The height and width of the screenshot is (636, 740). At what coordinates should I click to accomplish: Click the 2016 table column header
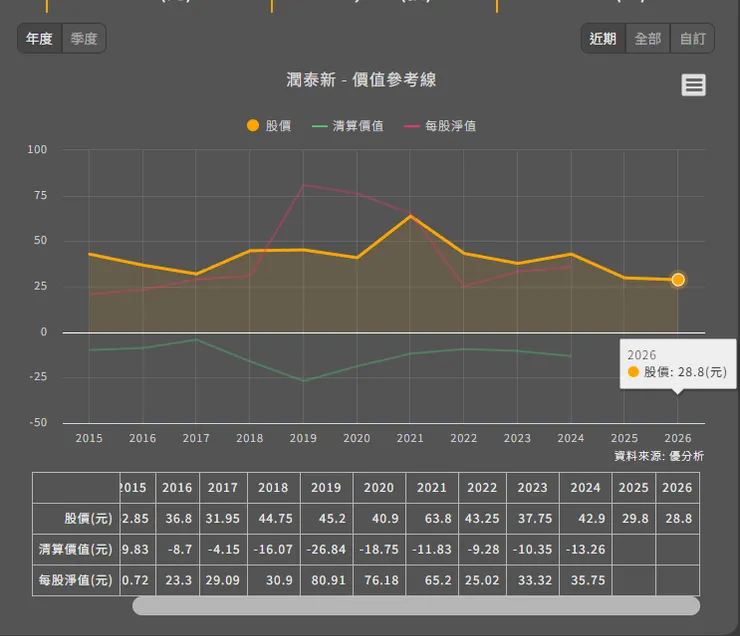click(177, 487)
